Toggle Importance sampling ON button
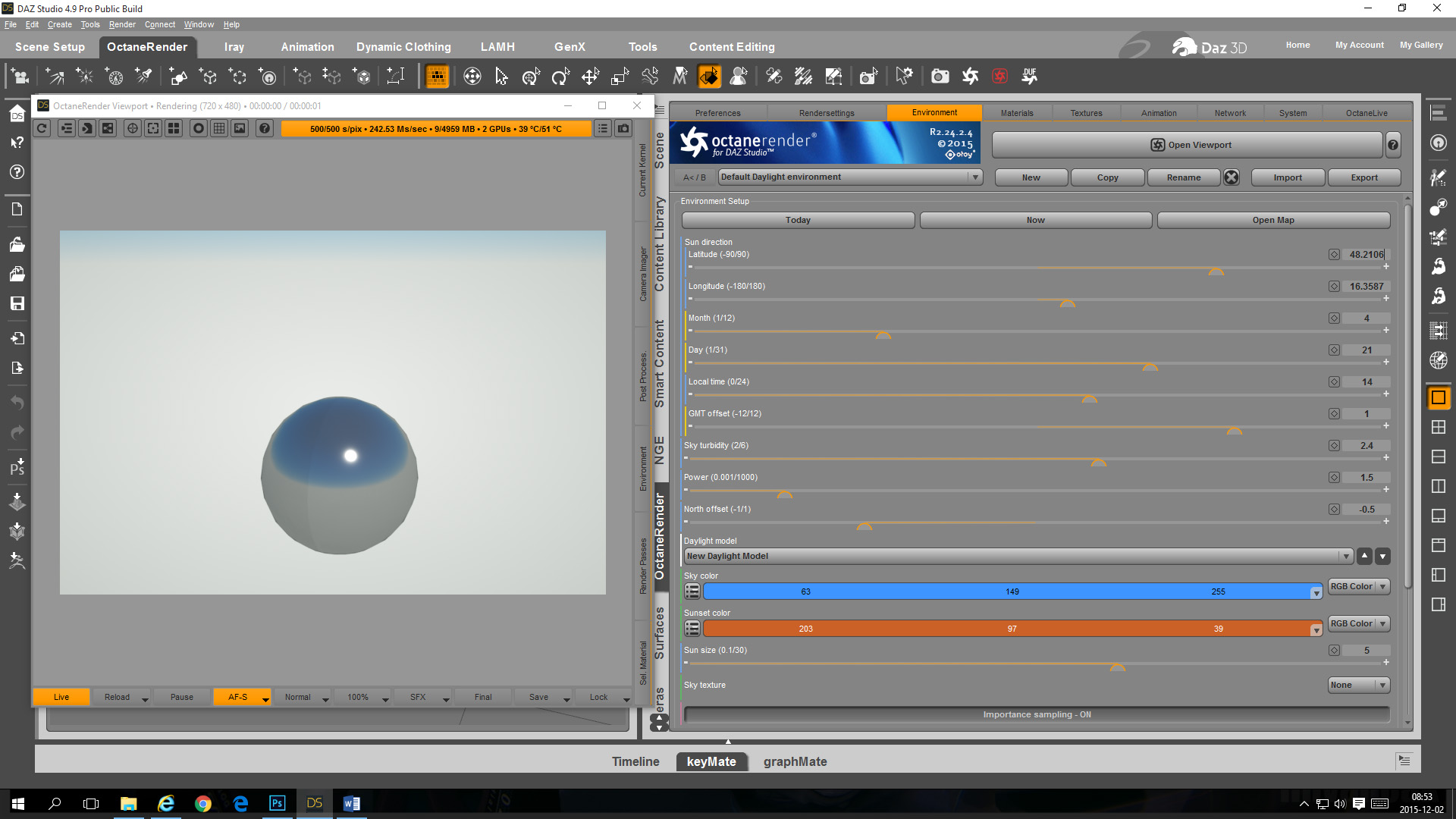Image resolution: width=1456 pixels, height=819 pixels. point(1037,714)
